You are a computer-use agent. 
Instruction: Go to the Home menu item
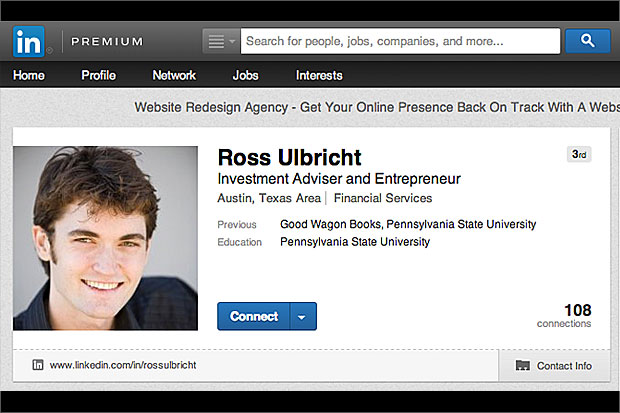coord(29,75)
